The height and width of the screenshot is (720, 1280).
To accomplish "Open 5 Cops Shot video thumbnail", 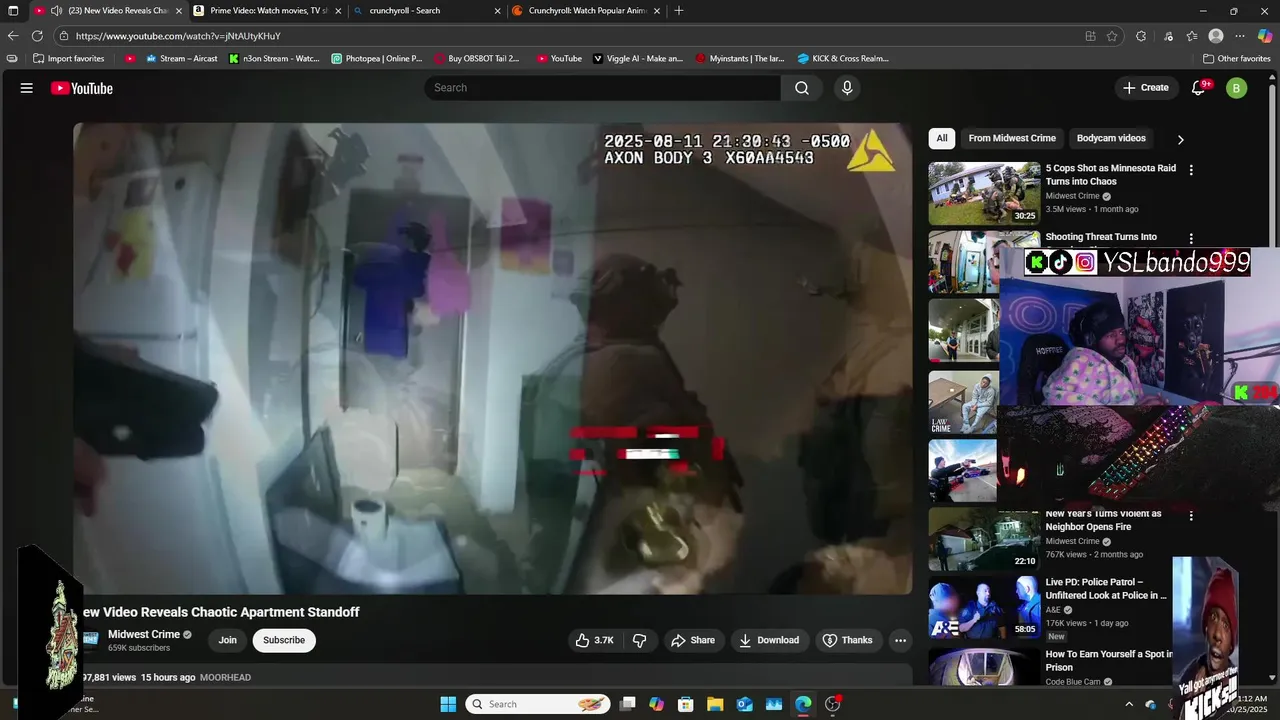I will [x=984, y=194].
